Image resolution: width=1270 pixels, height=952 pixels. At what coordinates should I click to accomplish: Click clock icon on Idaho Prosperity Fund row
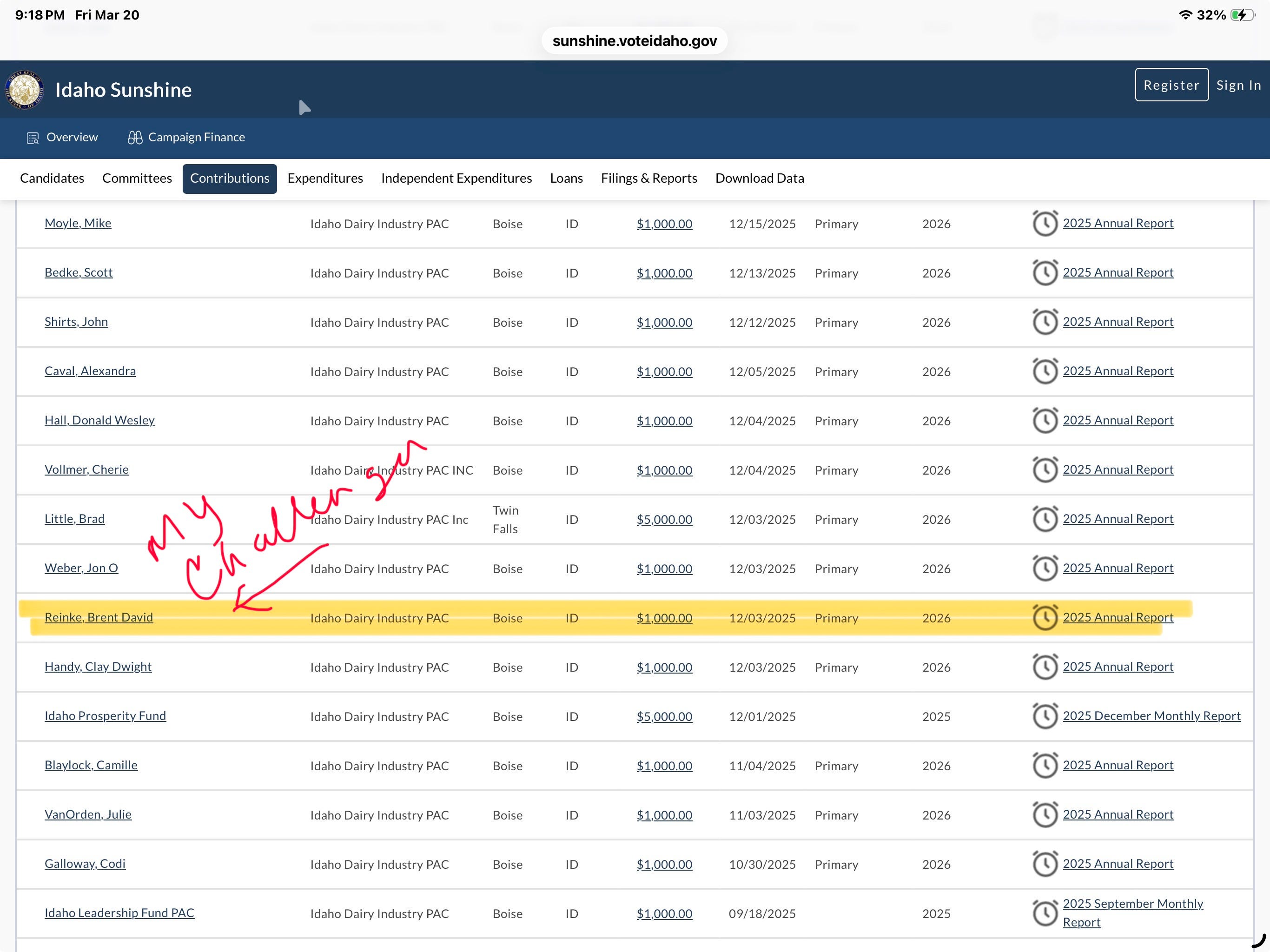(x=1045, y=716)
